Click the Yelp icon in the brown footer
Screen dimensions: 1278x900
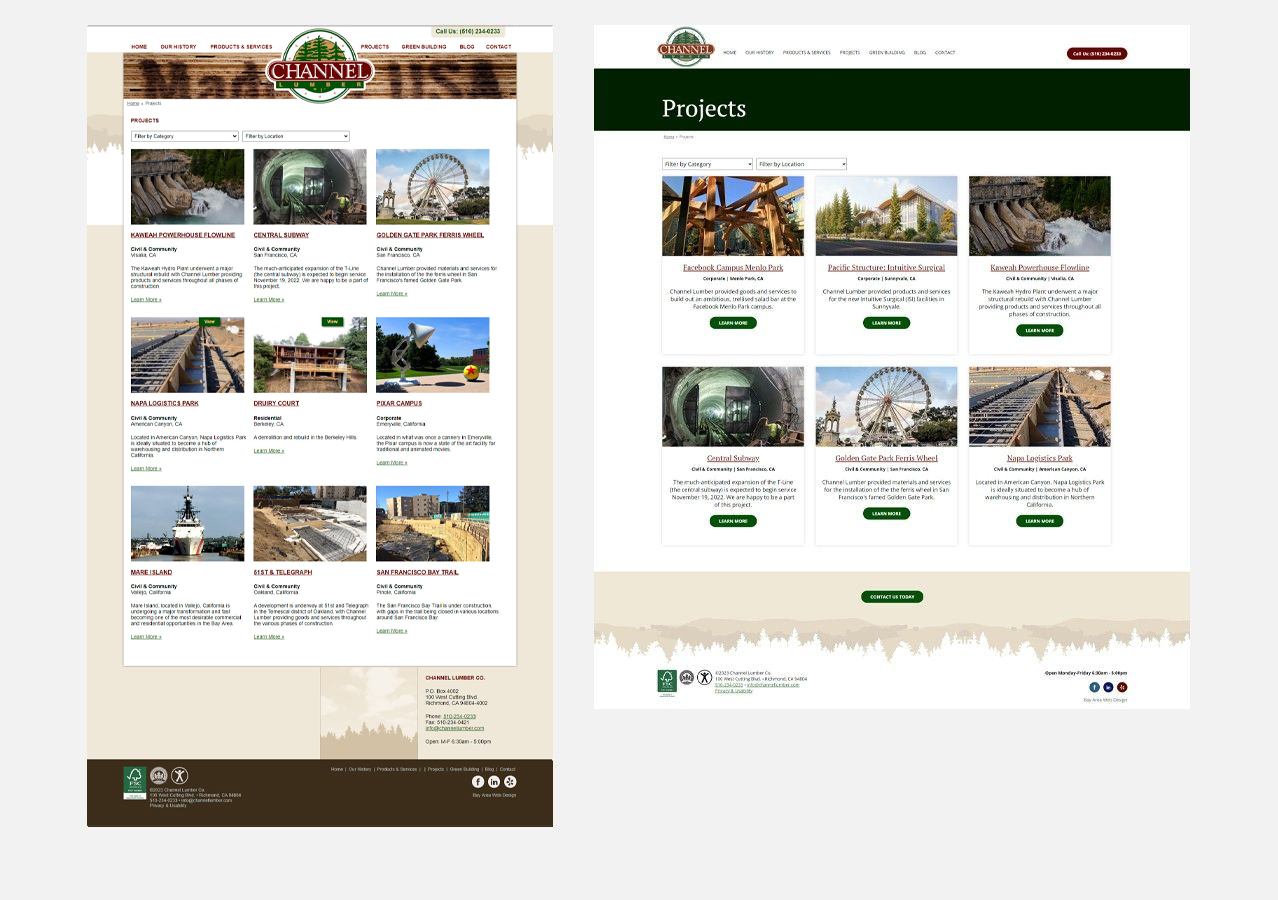point(510,782)
